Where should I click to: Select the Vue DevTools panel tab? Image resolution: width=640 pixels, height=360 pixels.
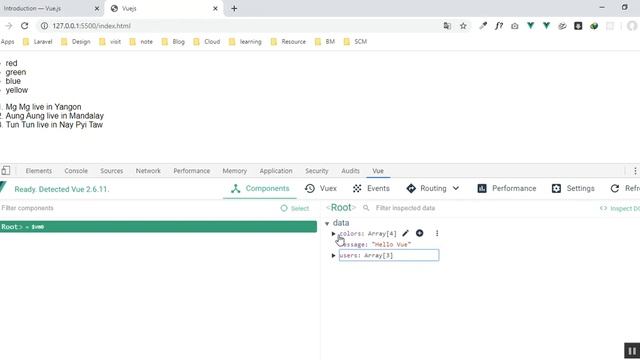coord(378,171)
